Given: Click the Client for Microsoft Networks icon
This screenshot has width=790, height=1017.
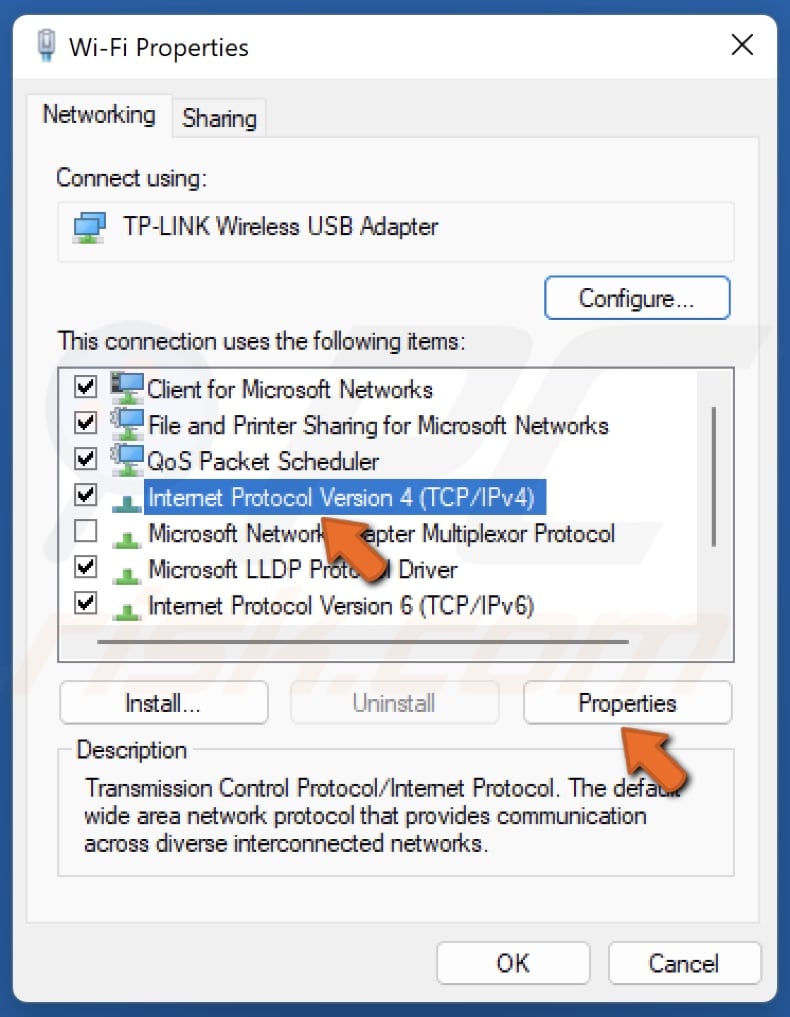Looking at the screenshot, I should pyautogui.click(x=128, y=388).
